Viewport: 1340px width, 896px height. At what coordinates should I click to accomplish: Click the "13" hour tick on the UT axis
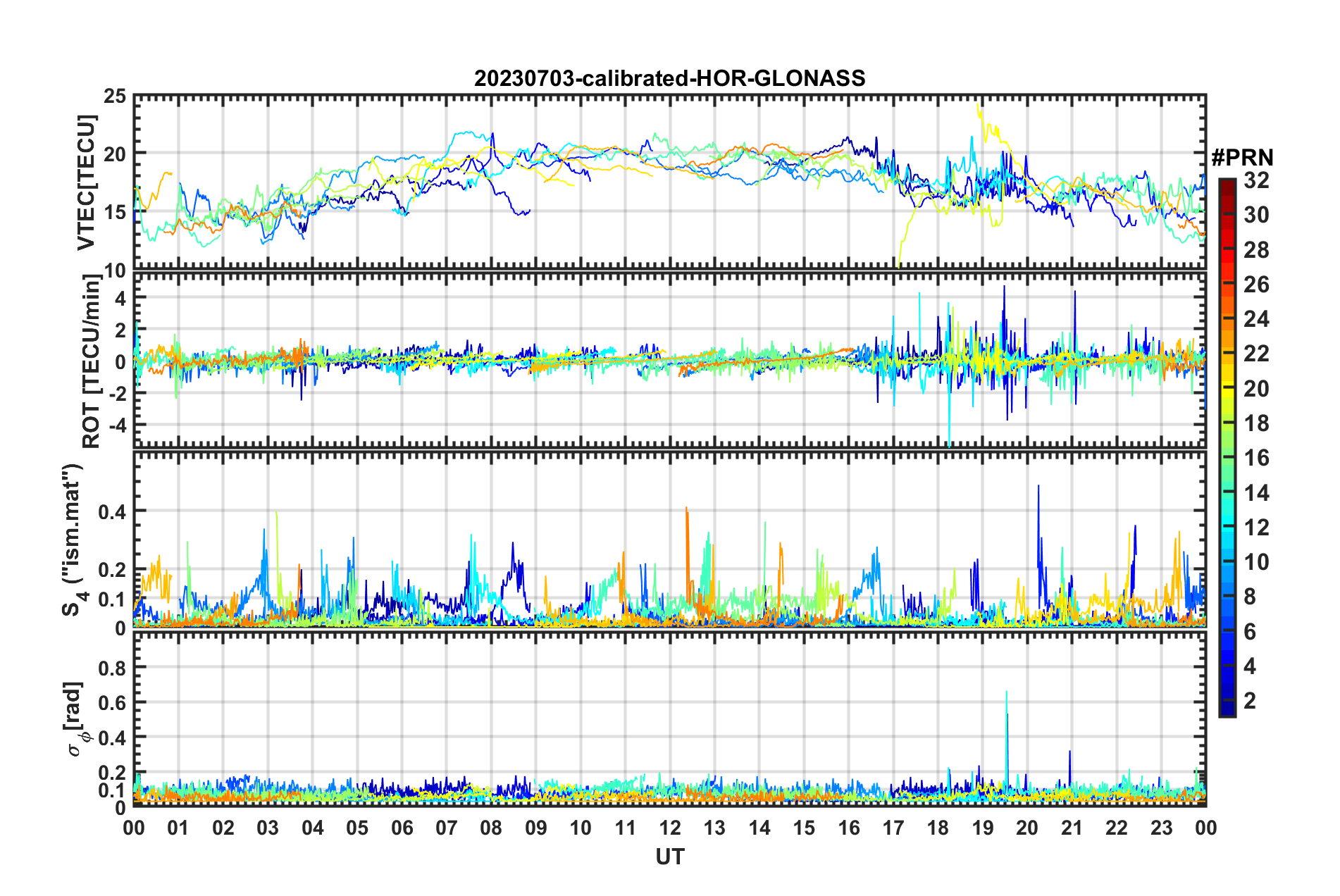click(714, 827)
